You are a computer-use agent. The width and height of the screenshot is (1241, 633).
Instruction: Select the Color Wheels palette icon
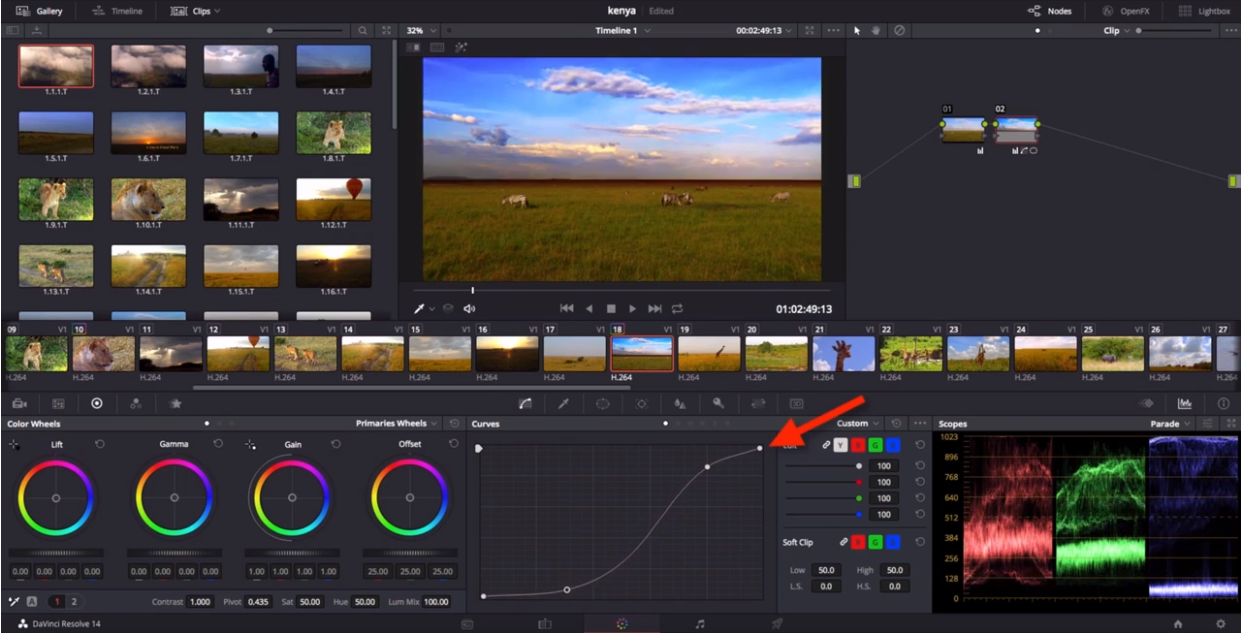97,403
